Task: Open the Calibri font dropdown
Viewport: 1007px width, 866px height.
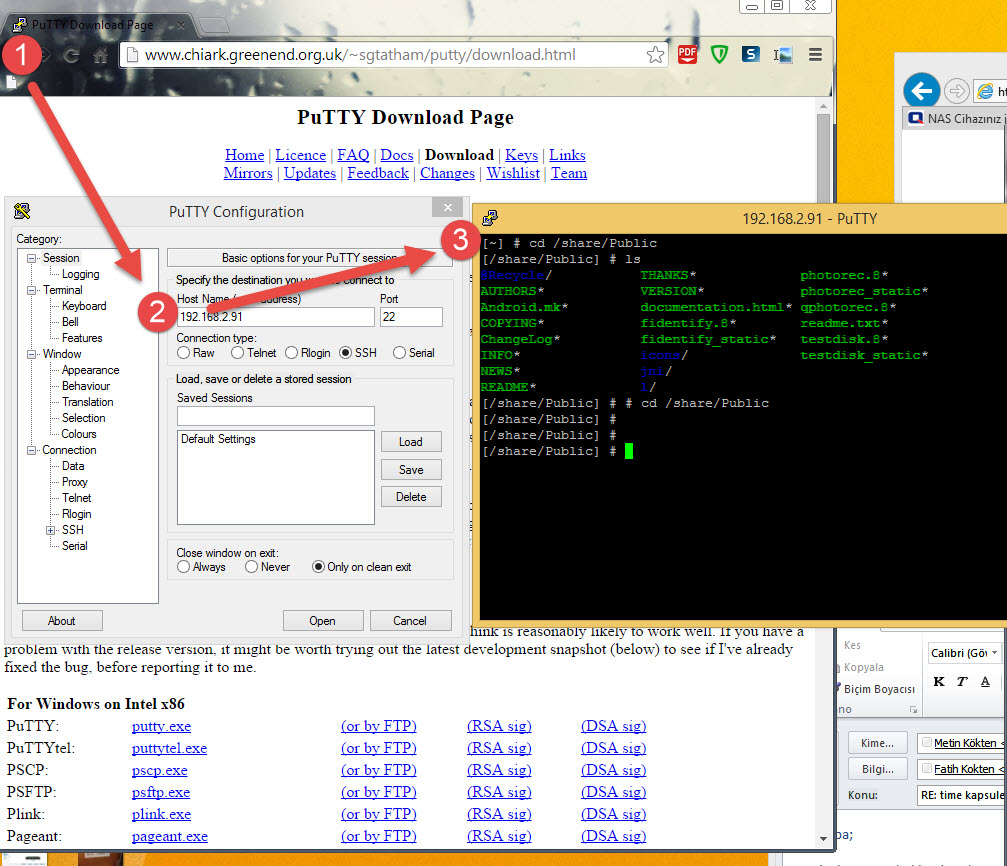Action: click(995, 653)
